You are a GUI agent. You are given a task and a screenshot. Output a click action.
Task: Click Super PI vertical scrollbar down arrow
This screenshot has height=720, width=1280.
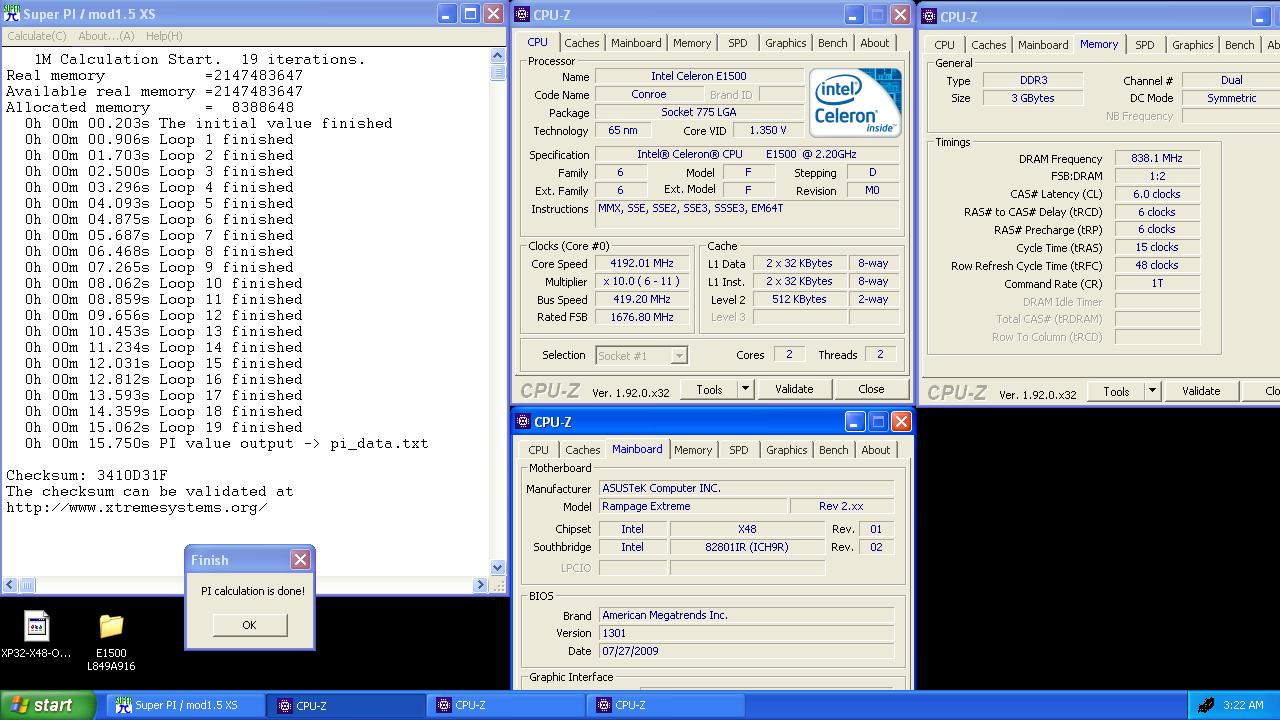pos(498,567)
